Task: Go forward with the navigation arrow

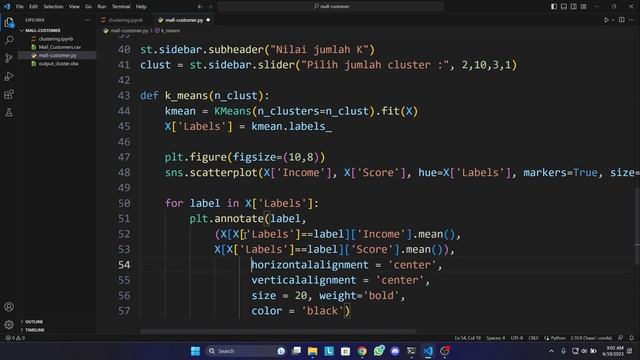Action: [211, 7]
